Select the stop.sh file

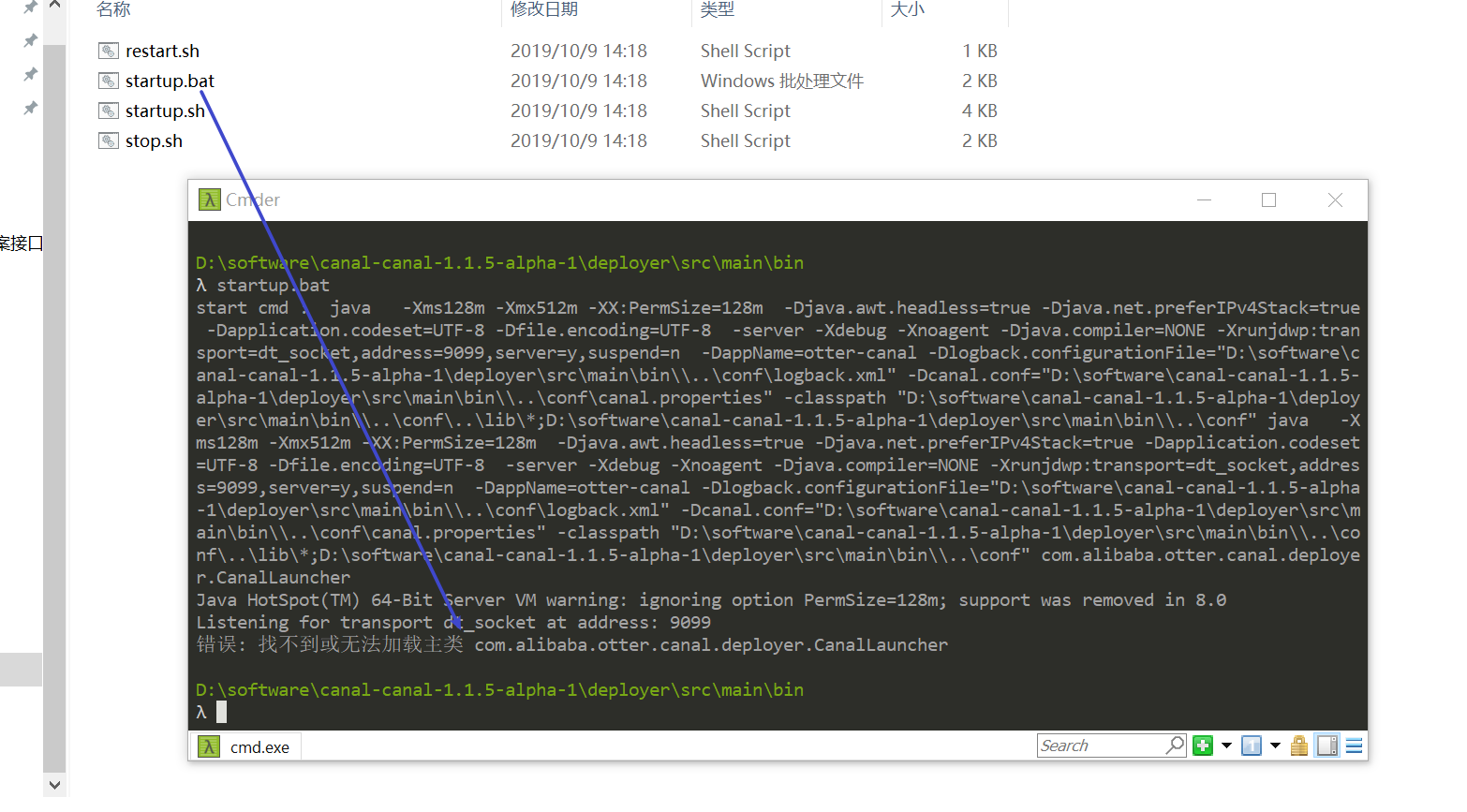point(154,140)
